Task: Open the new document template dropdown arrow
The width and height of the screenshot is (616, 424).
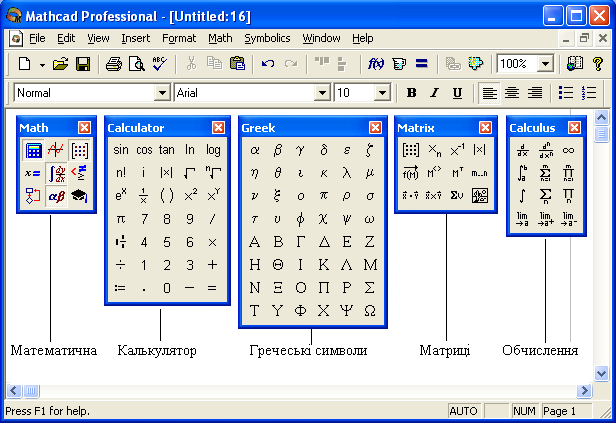Action: click(42, 64)
